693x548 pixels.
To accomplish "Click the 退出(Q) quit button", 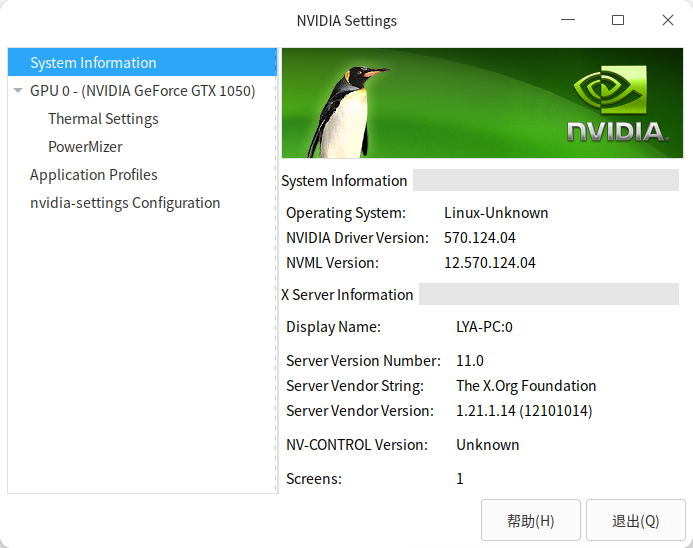I will pos(636,520).
